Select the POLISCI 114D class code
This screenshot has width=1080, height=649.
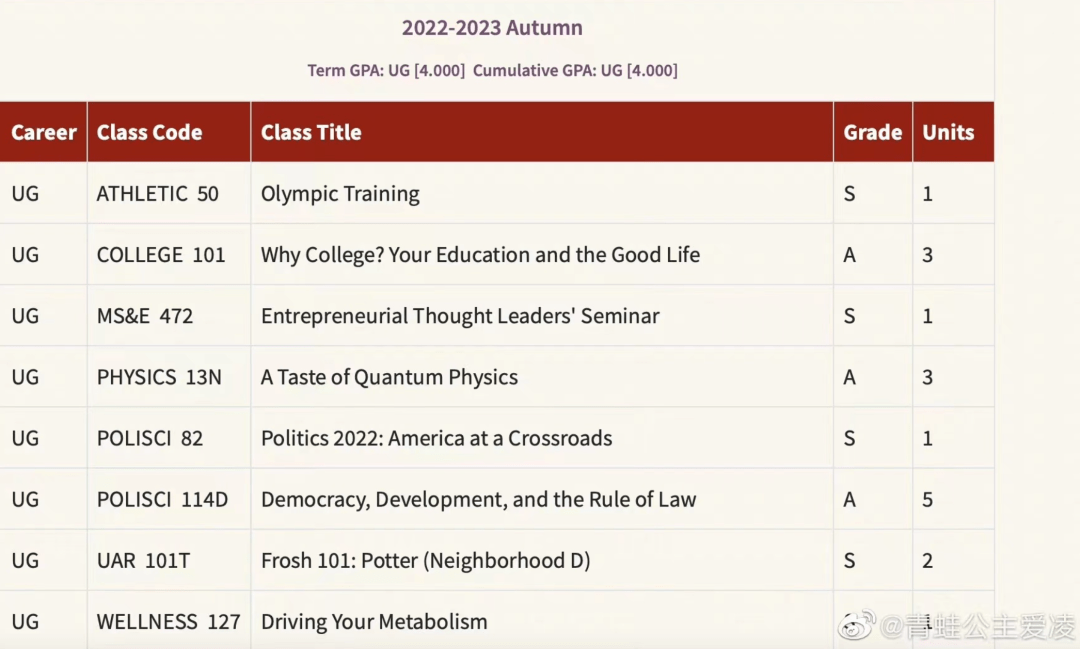[162, 499]
